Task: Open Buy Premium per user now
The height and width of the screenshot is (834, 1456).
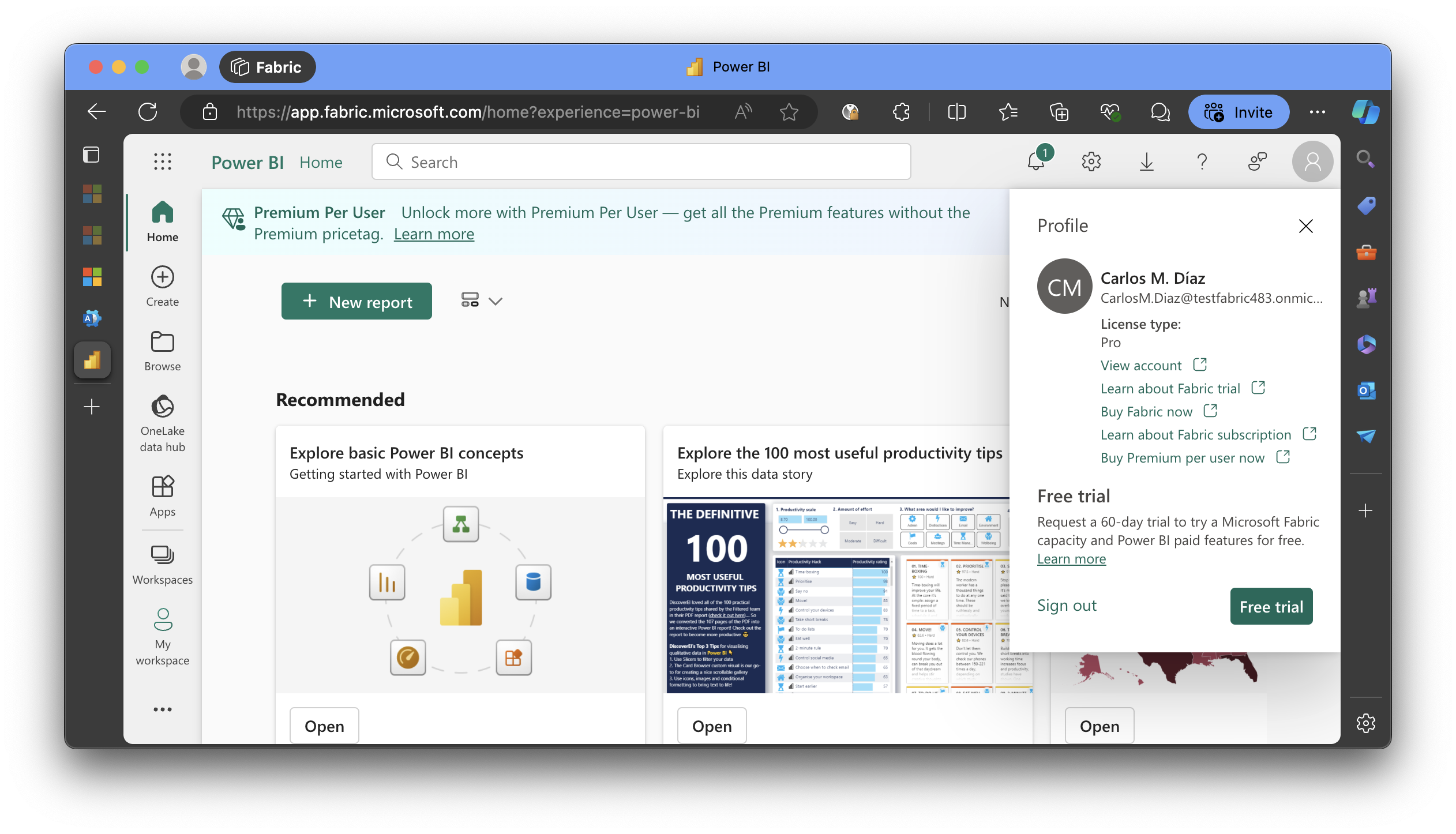Action: (x=1195, y=457)
